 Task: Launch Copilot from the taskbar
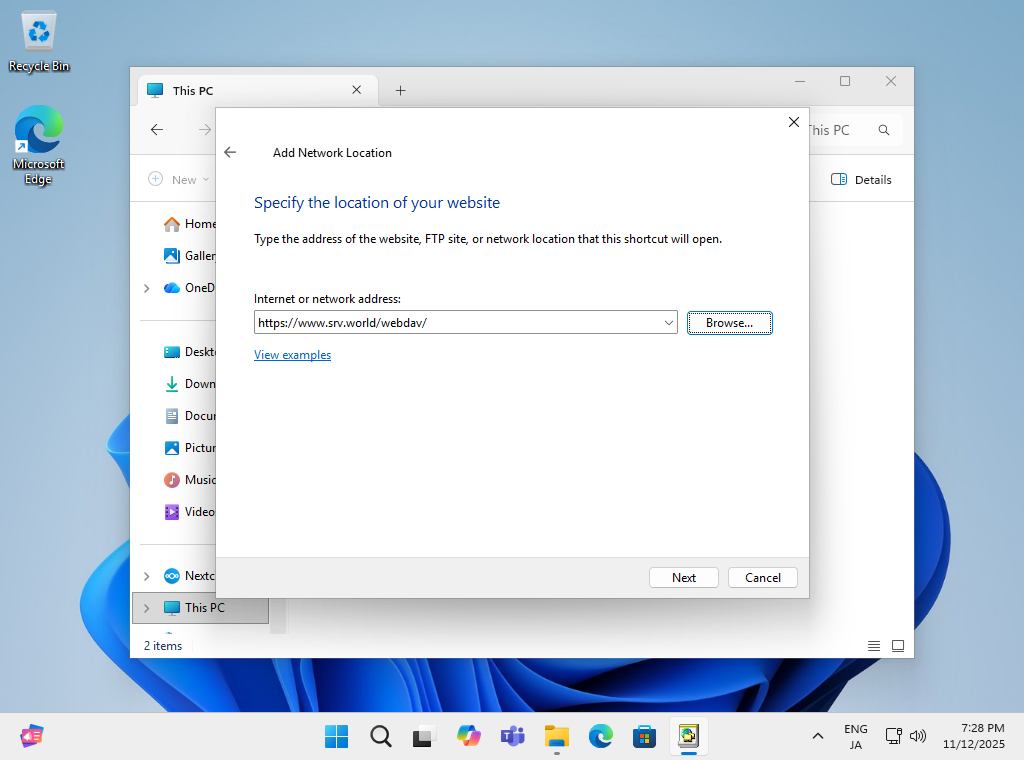[x=469, y=737]
